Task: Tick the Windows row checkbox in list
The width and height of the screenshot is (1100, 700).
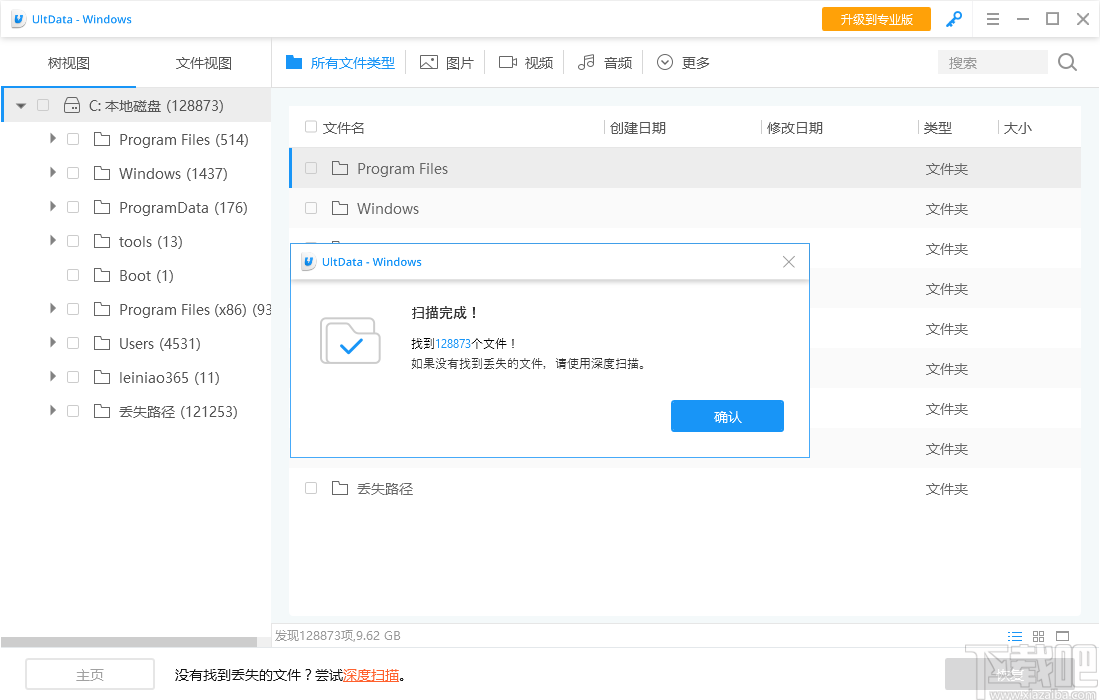Action: click(x=311, y=208)
